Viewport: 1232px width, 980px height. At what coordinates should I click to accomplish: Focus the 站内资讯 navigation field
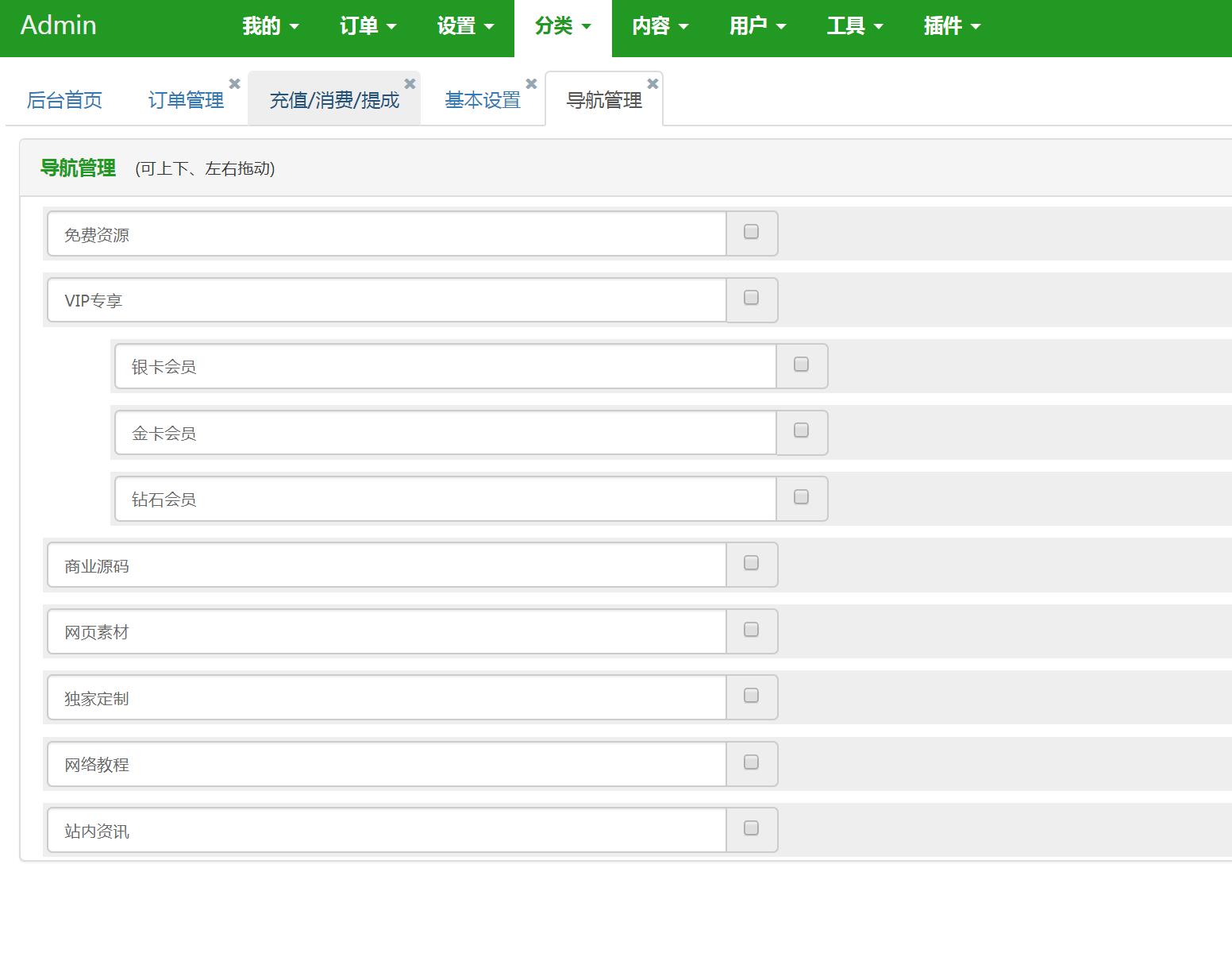point(387,830)
